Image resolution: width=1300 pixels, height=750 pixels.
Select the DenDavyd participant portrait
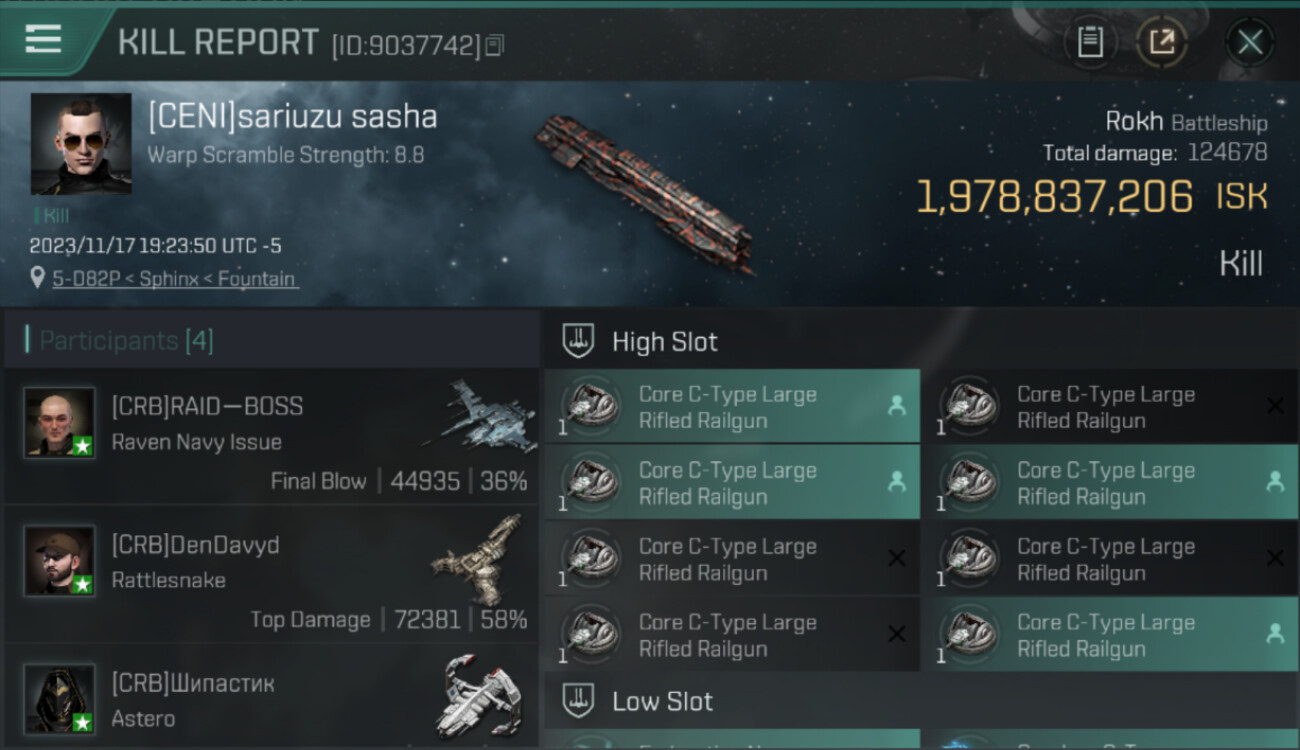pos(60,561)
